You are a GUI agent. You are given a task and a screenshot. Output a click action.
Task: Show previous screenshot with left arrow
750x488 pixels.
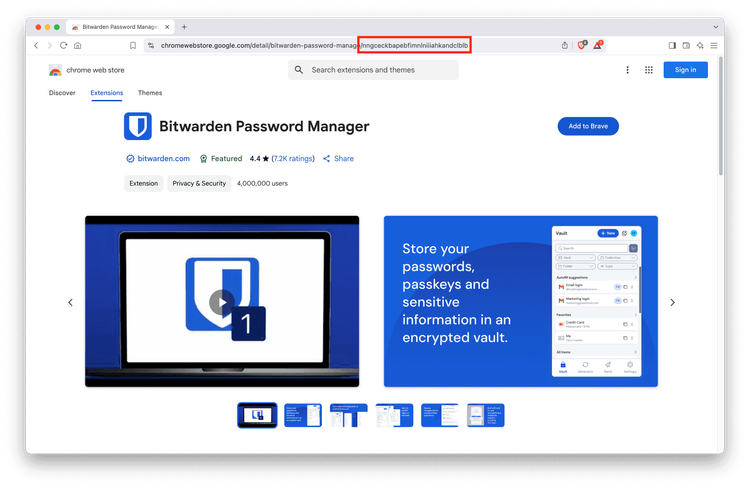(70, 302)
